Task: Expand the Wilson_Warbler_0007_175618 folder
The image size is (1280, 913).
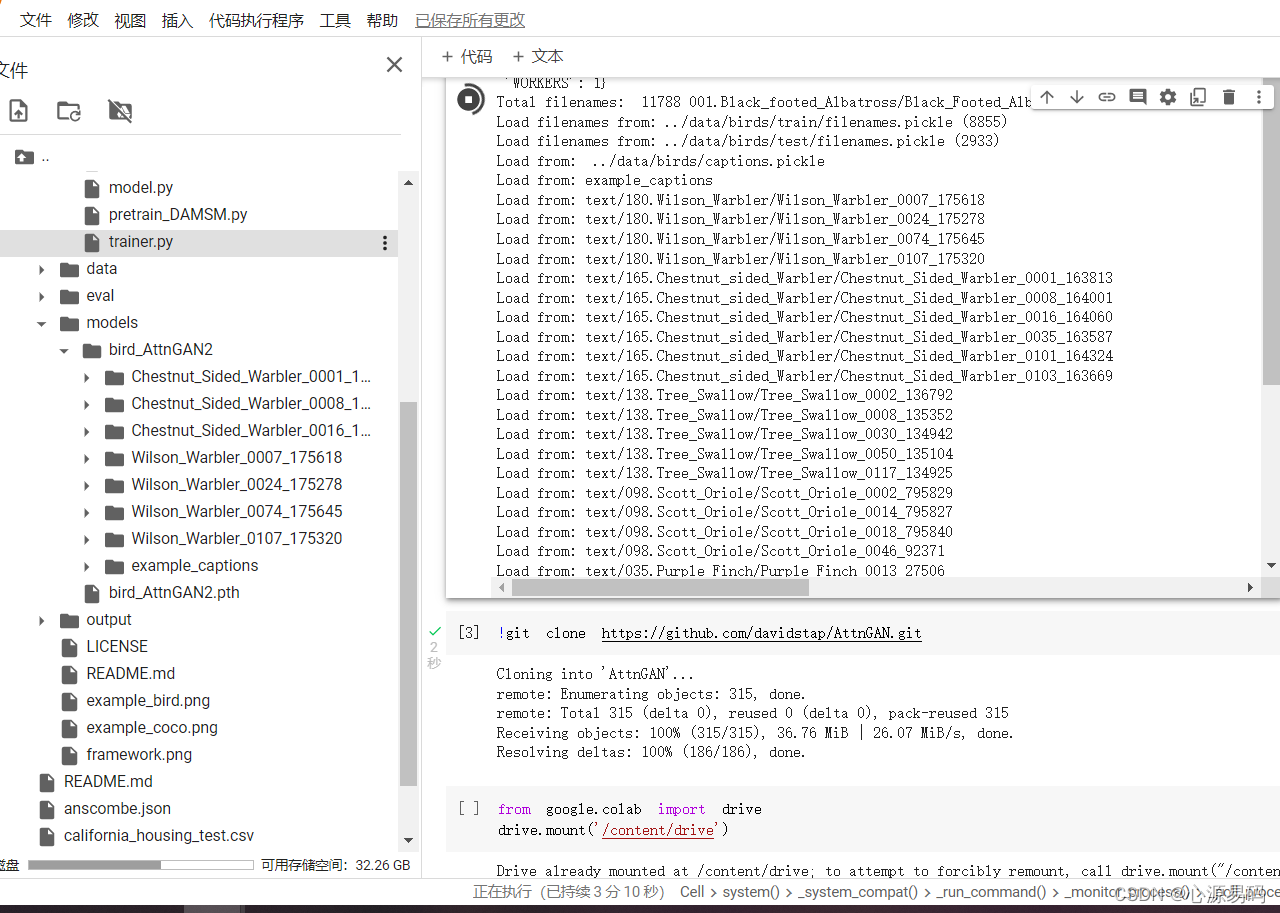Action: 87,459
